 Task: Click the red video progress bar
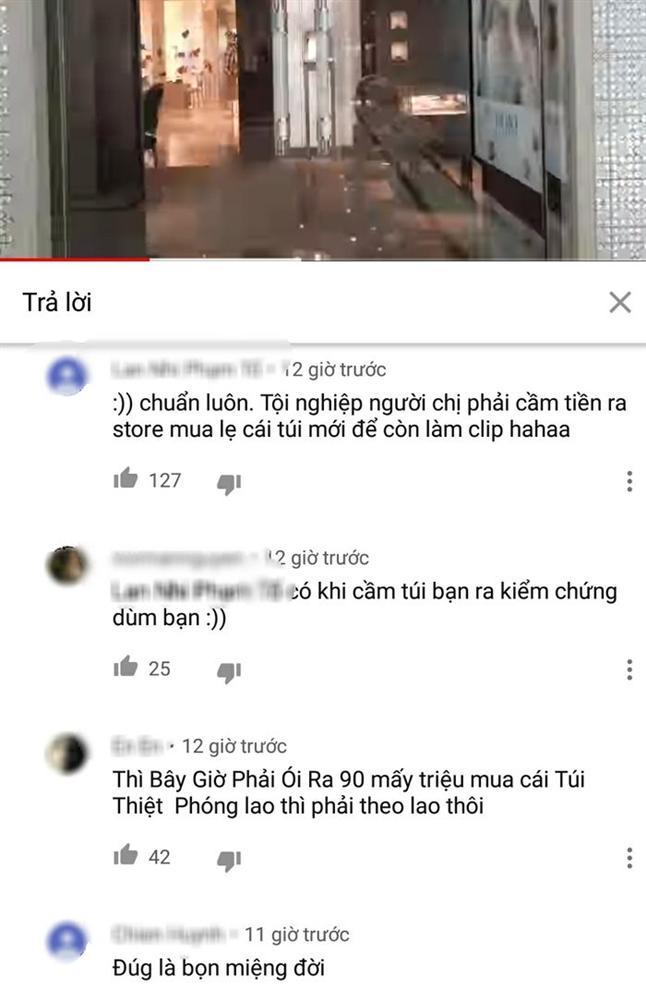pyautogui.click(x=75, y=259)
